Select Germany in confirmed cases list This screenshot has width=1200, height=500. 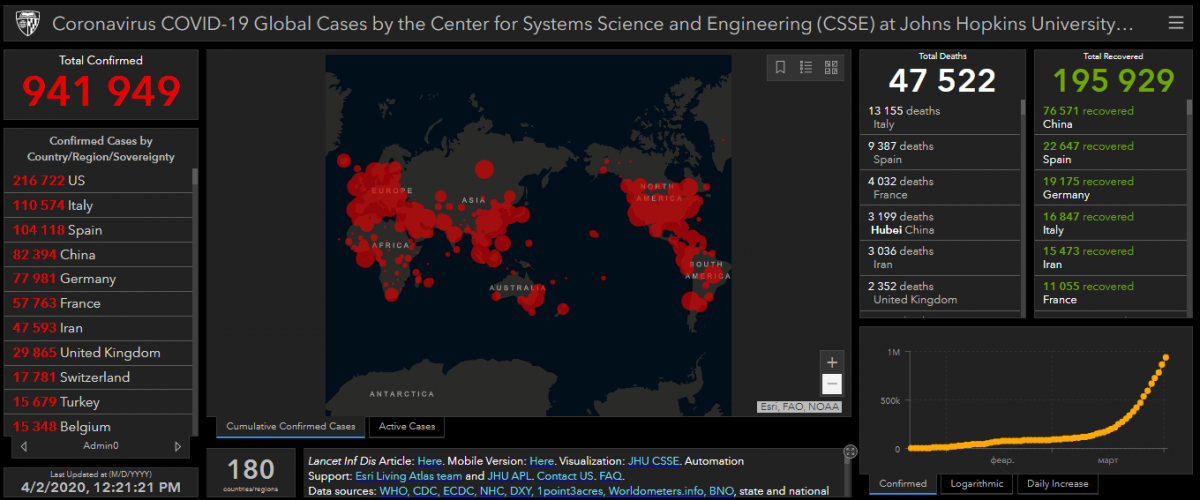click(98, 279)
